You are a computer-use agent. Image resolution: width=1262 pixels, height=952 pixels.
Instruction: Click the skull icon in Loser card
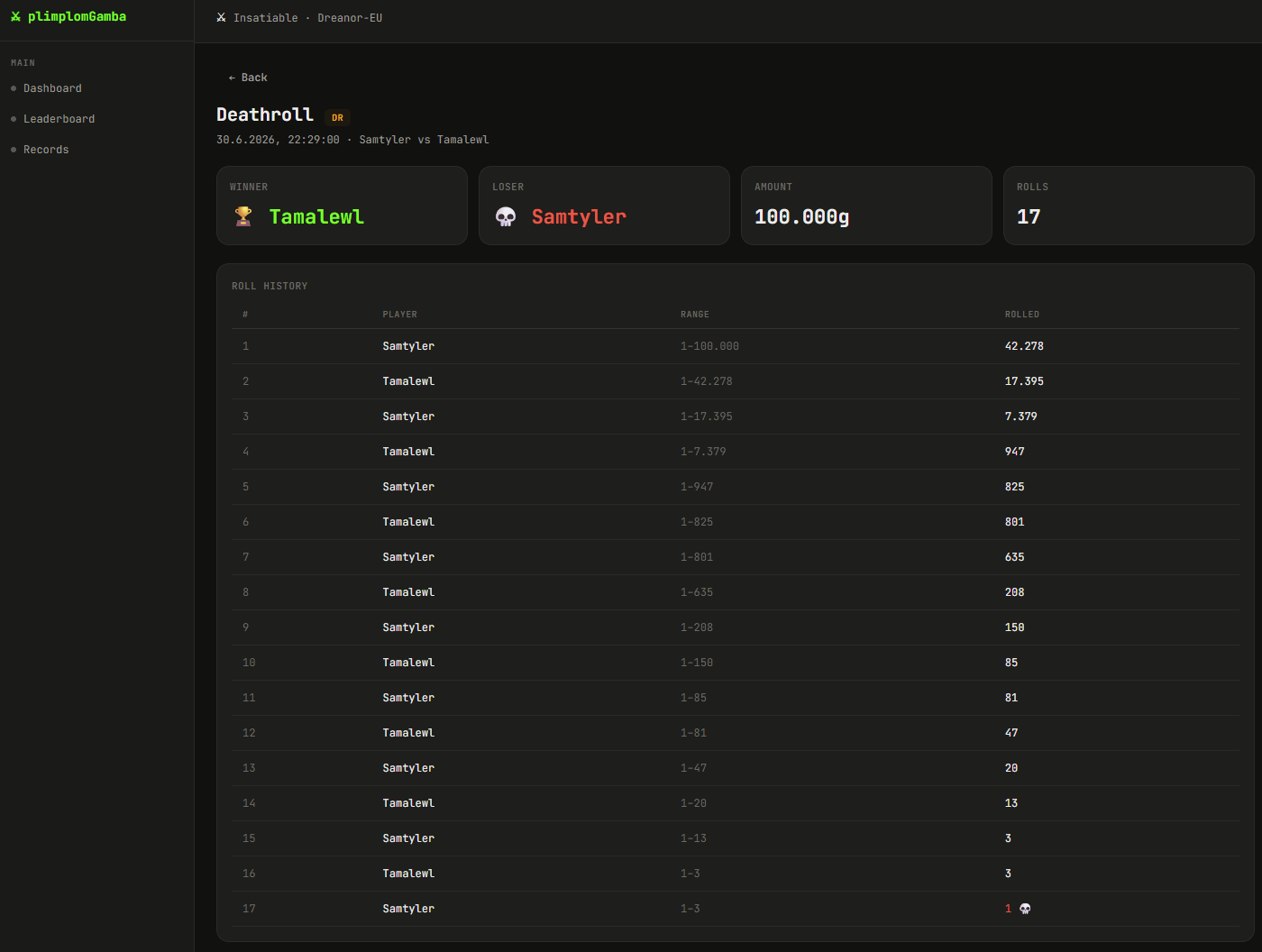click(506, 216)
